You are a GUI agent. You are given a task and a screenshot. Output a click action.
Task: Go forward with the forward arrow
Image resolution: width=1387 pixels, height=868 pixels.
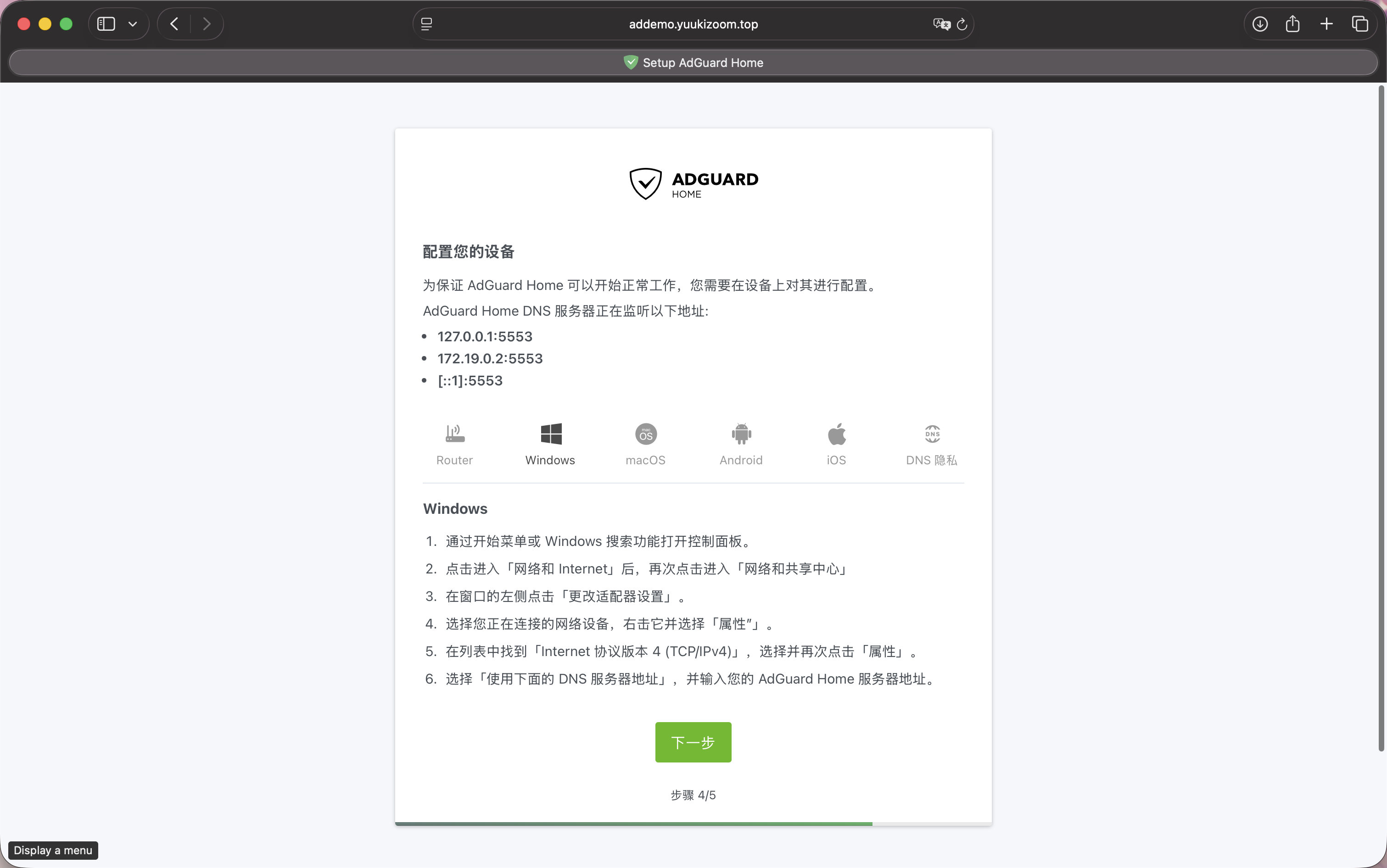(207, 24)
